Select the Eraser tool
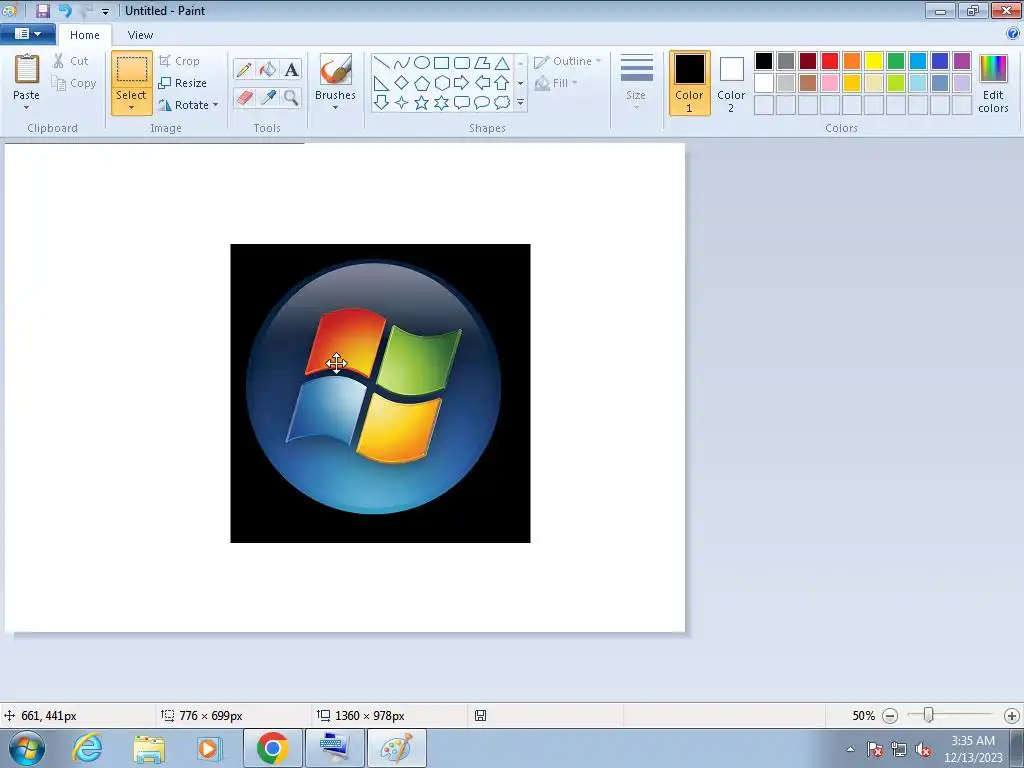 tap(244, 97)
